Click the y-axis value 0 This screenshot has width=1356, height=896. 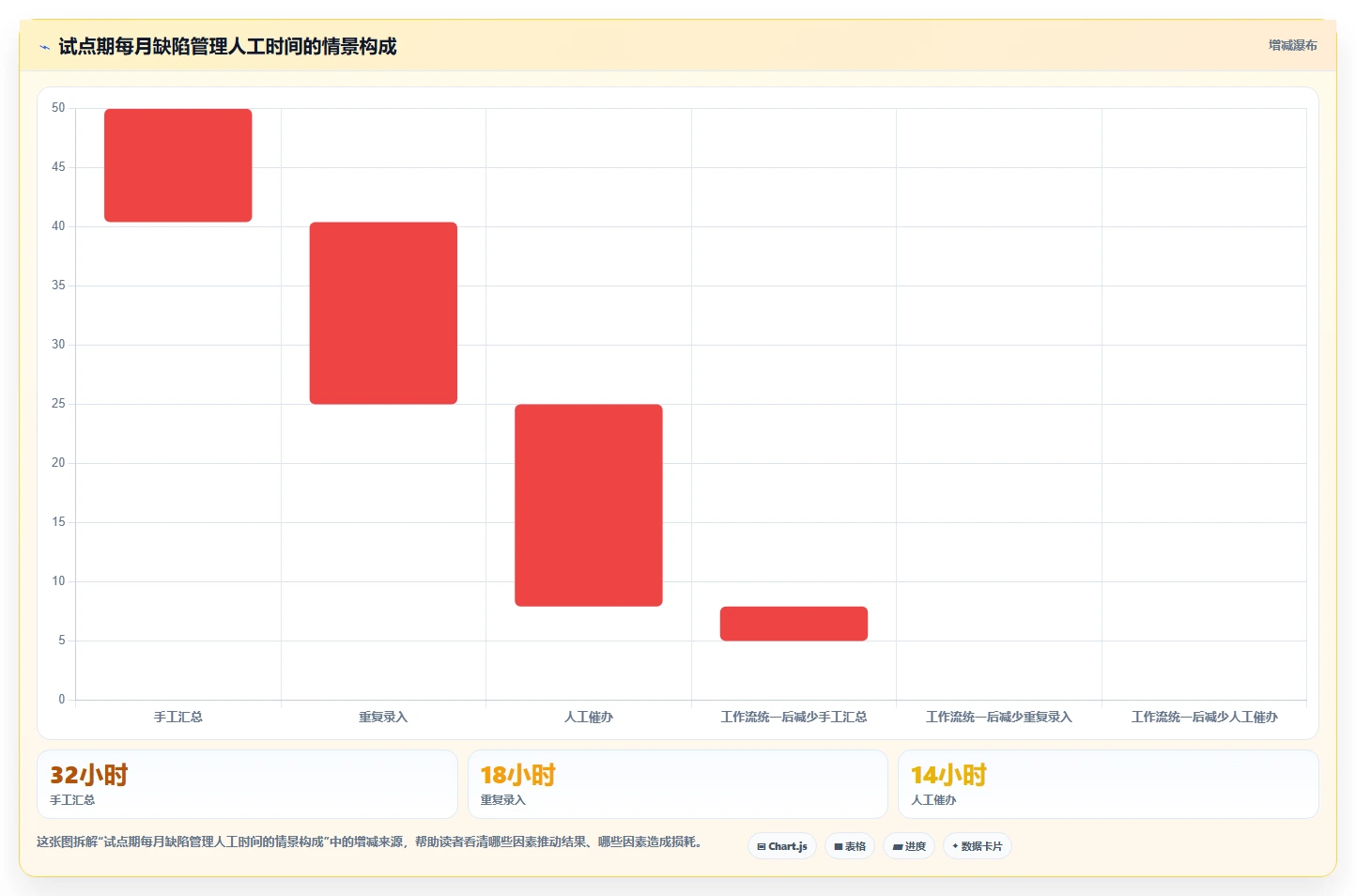pos(62,699)
